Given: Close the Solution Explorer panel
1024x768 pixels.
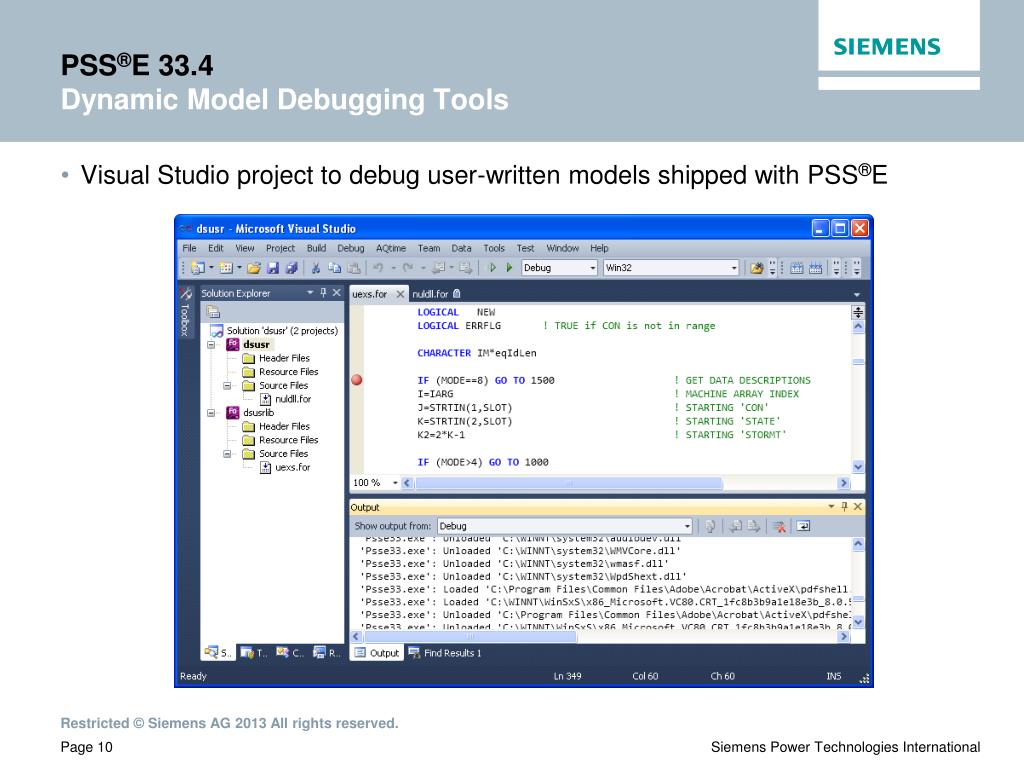Looking at the screenshot, I should (336, 293).
